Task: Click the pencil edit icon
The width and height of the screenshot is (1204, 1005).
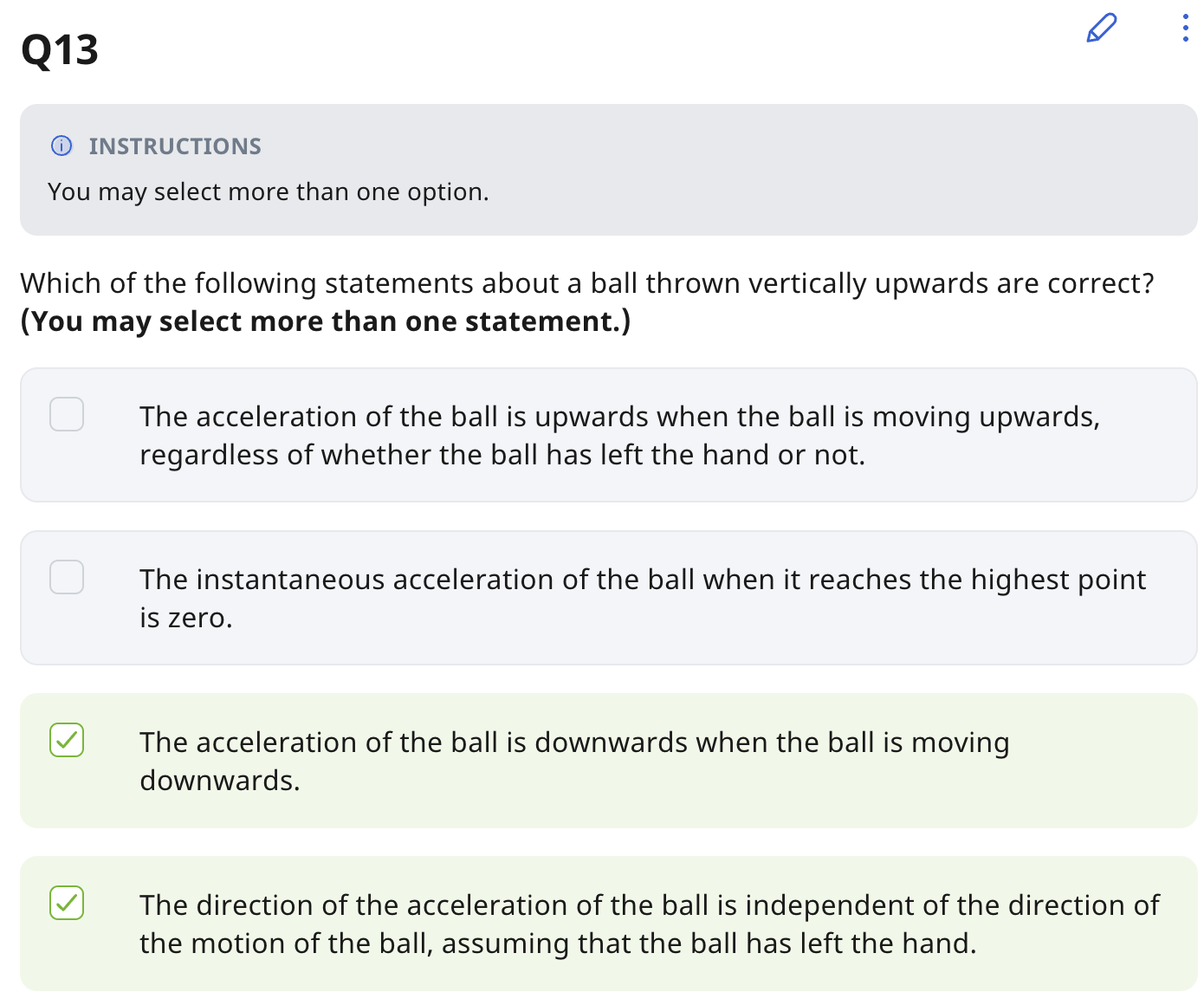Action: click(1101, 29)
